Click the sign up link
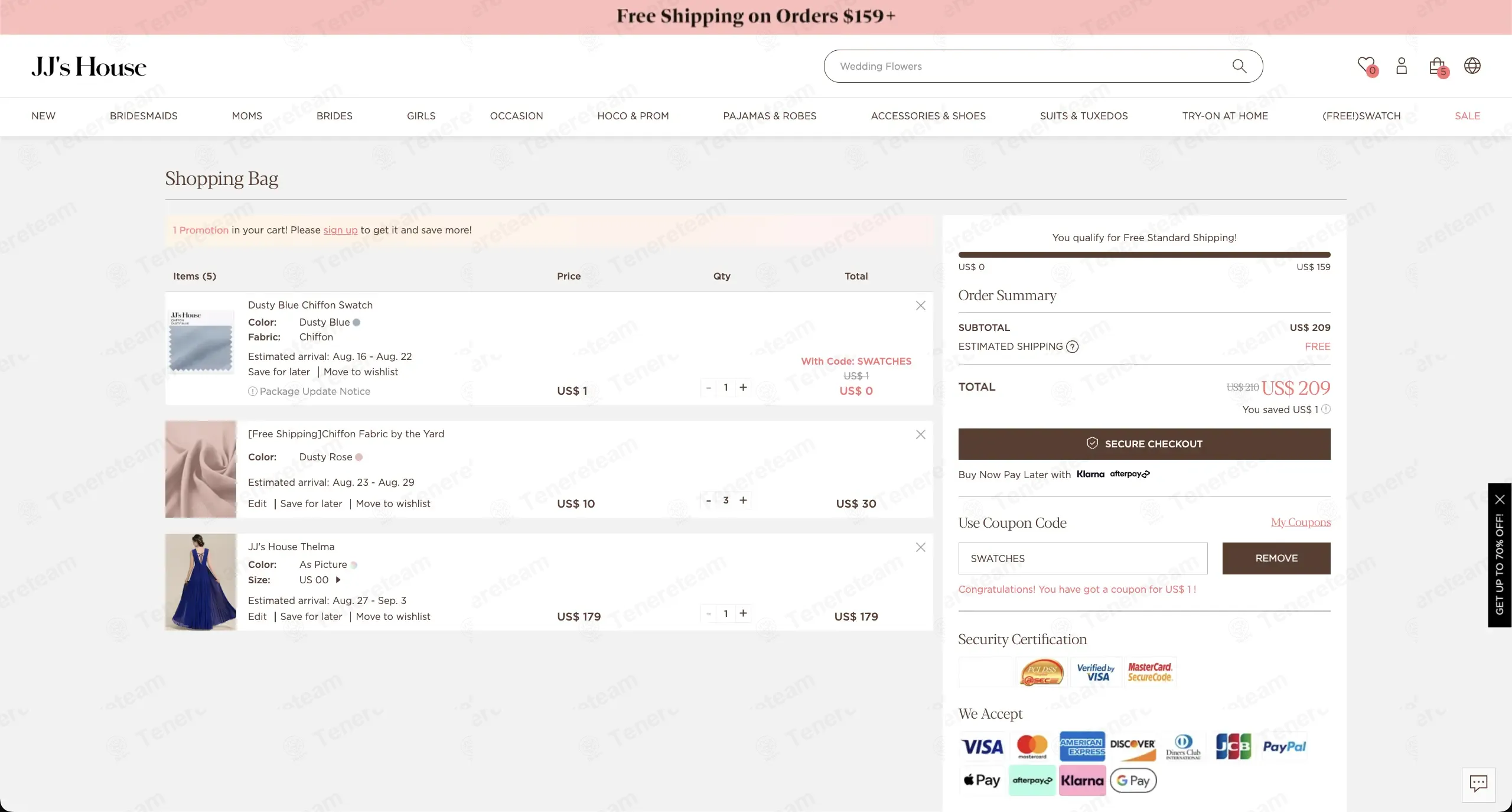The width and height of the screenshot is (1512, 812). point(340,230)
